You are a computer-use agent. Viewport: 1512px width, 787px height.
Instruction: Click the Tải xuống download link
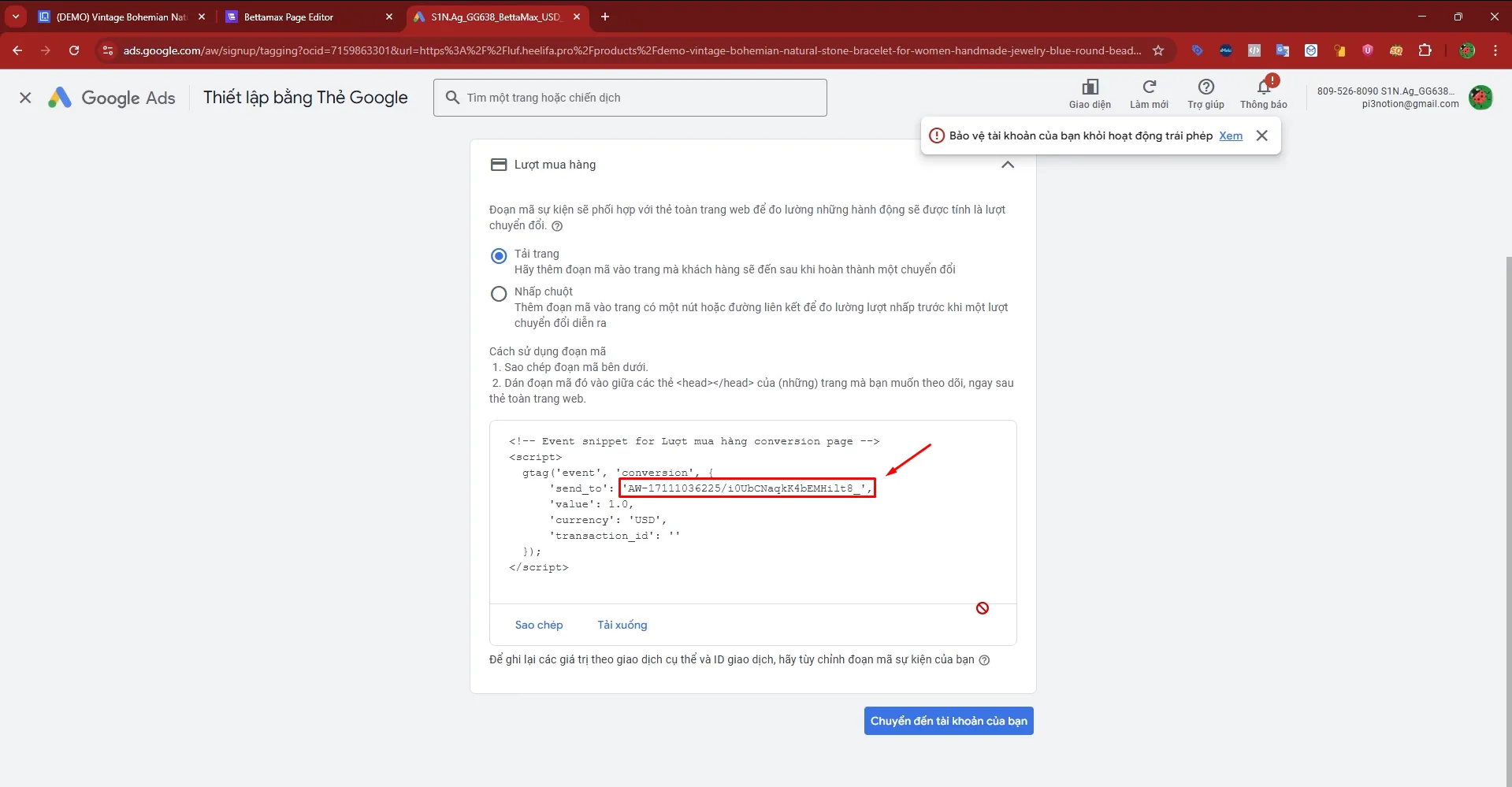(x=622, y=625)
